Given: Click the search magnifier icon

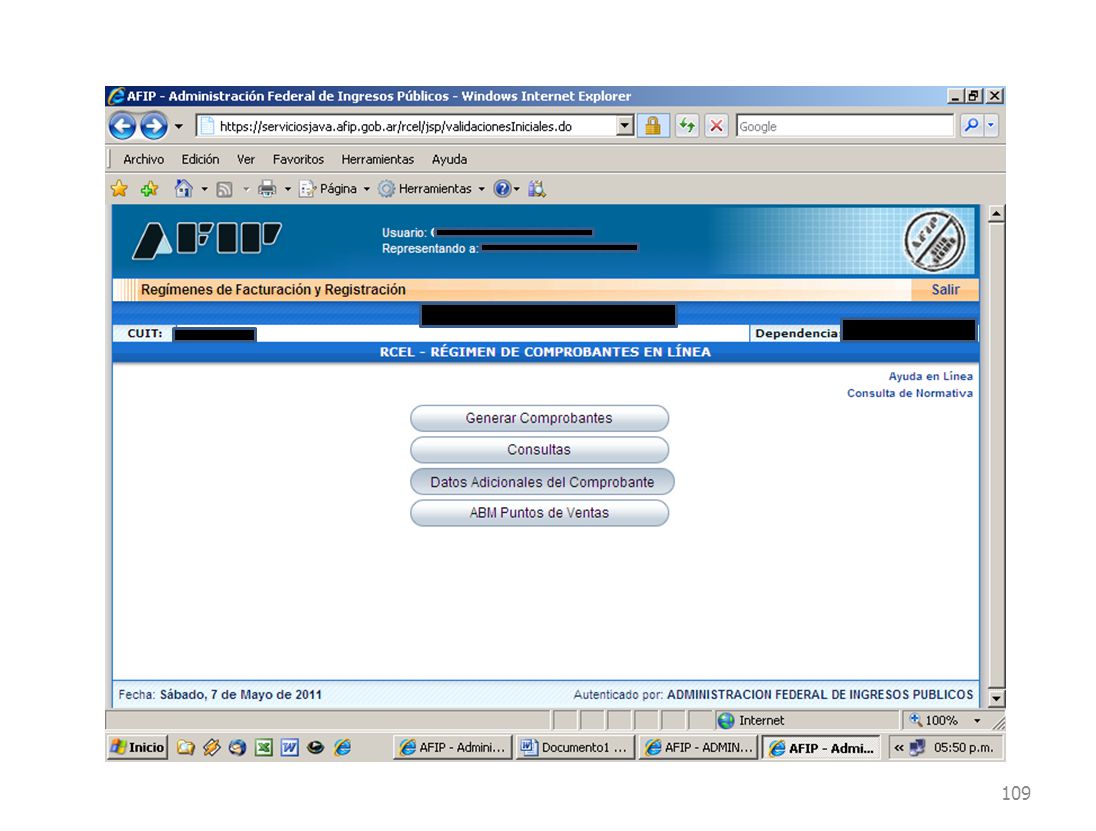Looking at the screenshot, I should pyautogui.click(x=971, y=126).
